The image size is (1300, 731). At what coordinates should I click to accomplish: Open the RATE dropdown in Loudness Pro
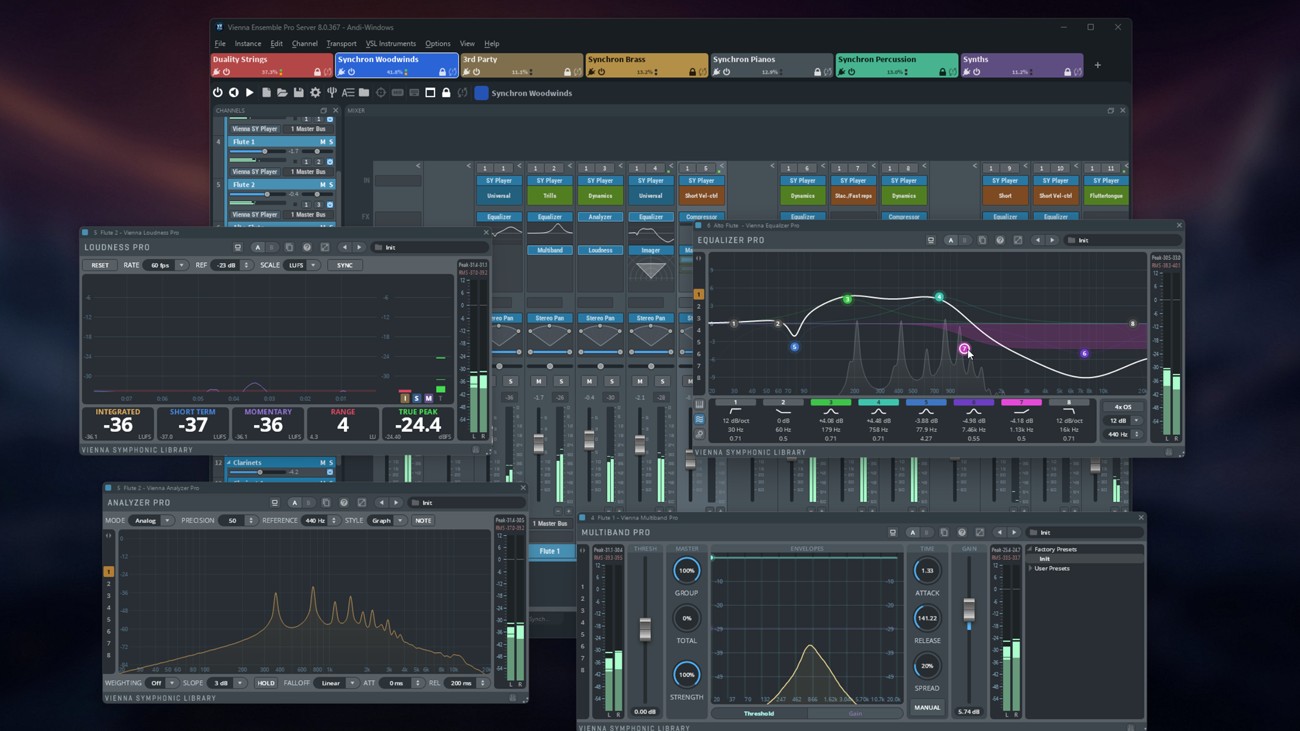click(x=180, y=265)
